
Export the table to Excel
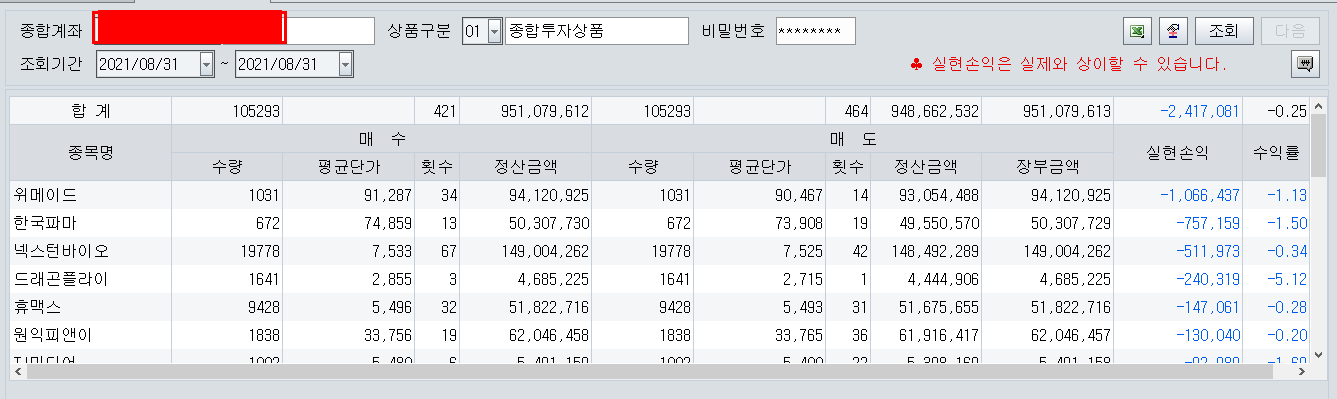pyautogui.click(x=1136, y=31)
